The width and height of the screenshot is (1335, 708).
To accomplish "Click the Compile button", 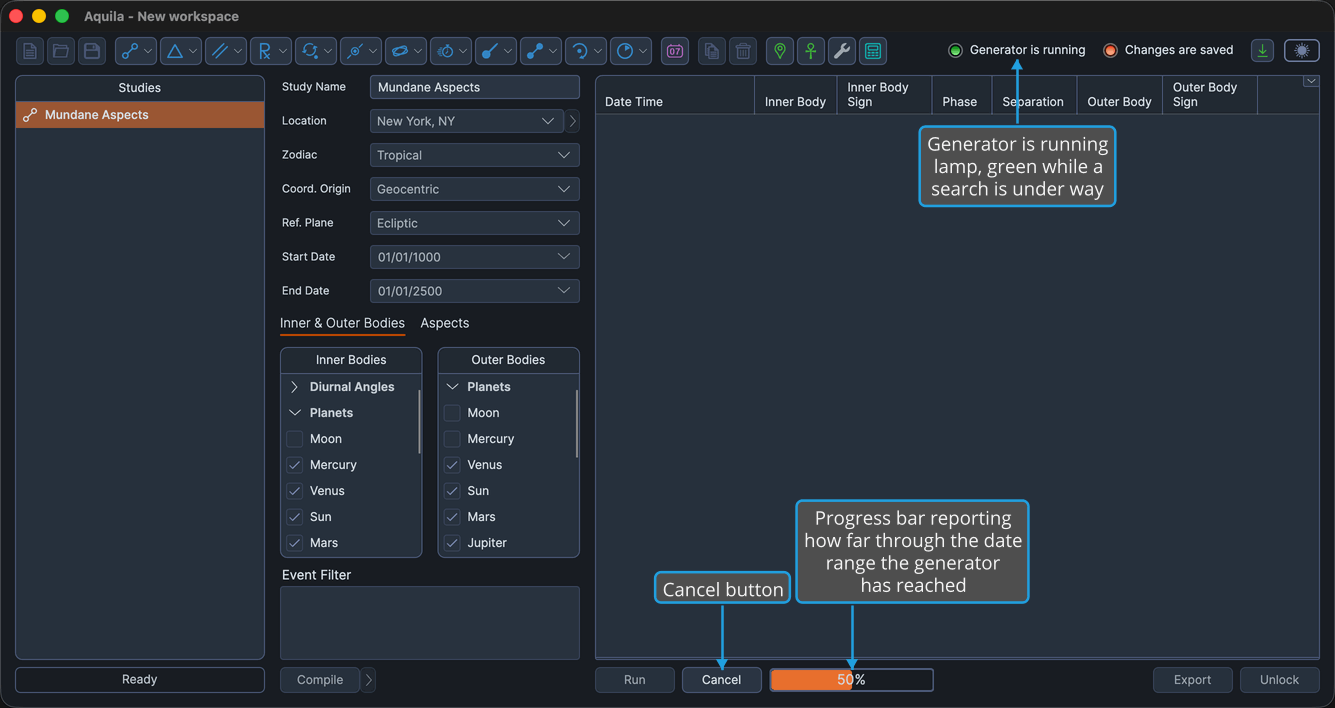I will [320, 680].
